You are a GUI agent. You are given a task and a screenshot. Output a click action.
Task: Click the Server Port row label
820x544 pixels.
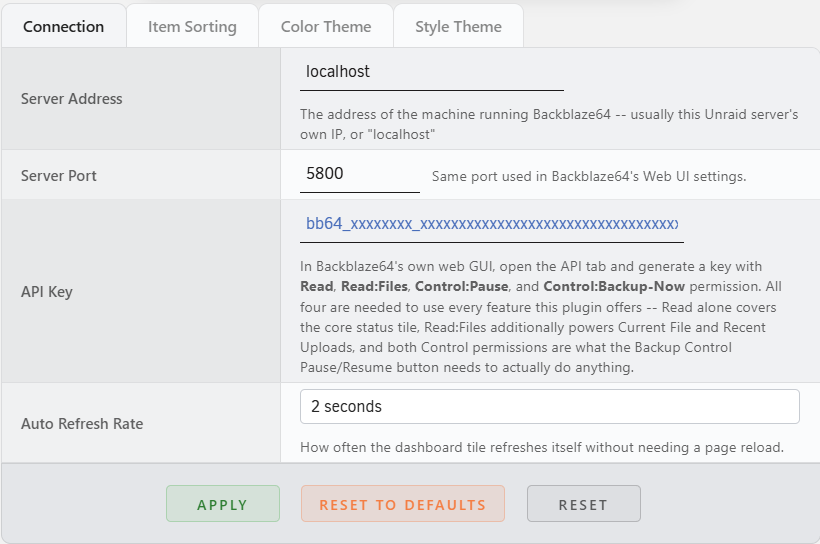coord(59,176)
